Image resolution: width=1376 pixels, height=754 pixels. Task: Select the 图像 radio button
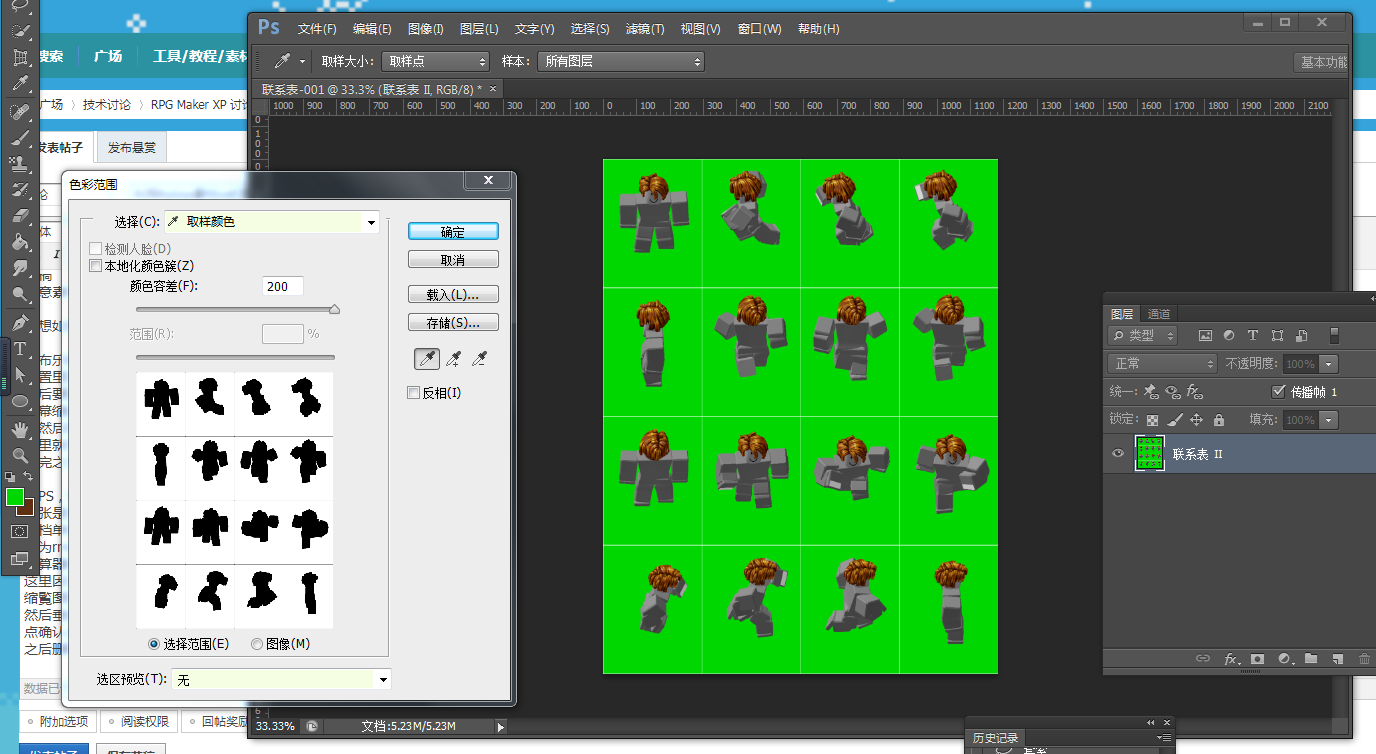pyautogui.click(x=257, y=644)
